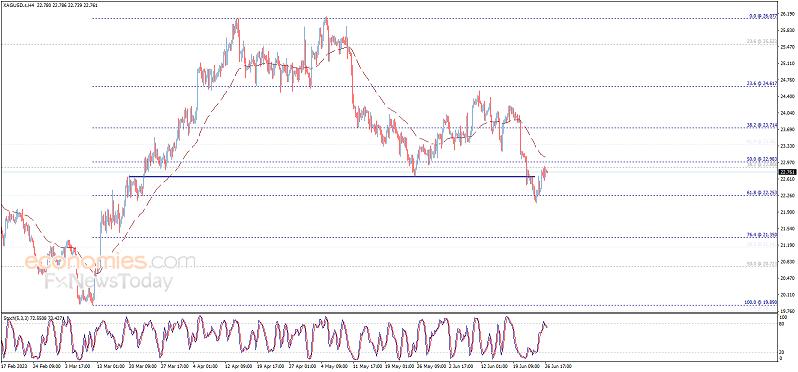Select the 76.4 Fibonacci level label
The height and width of the screenshot is (372, 798).
tap(762, 235)
